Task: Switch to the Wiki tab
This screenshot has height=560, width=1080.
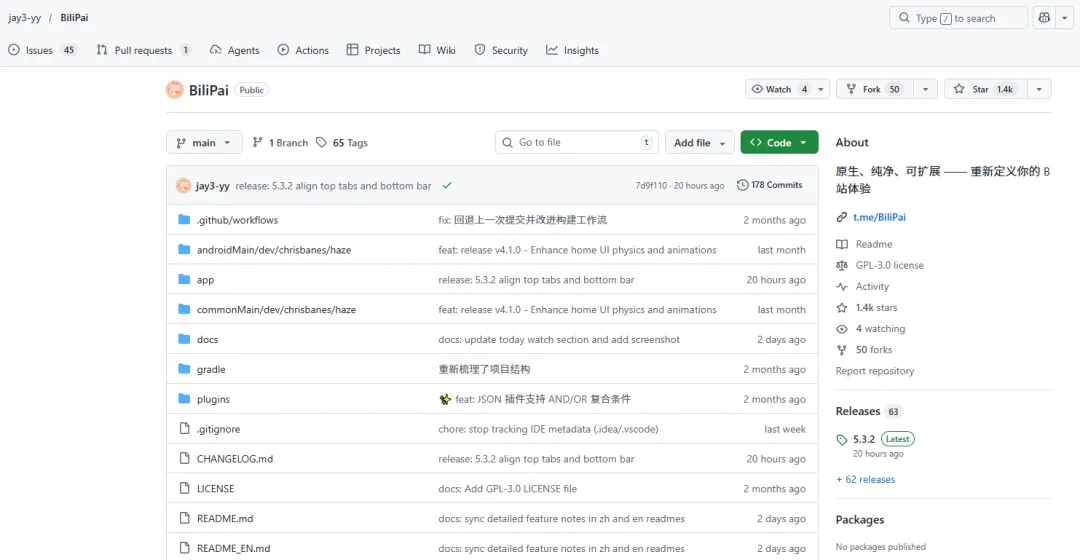Action: [x=437, y=50]
